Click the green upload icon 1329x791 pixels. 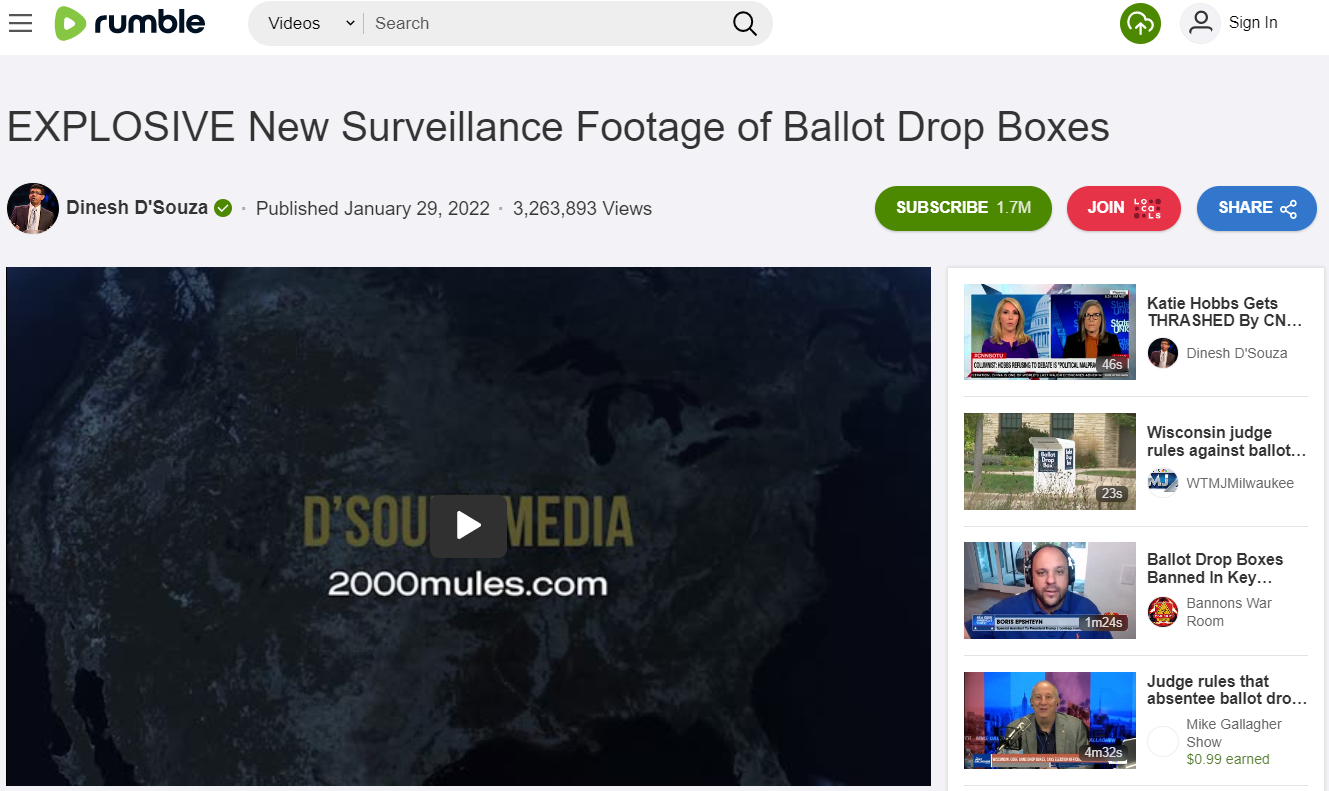tap(1140, 23)
